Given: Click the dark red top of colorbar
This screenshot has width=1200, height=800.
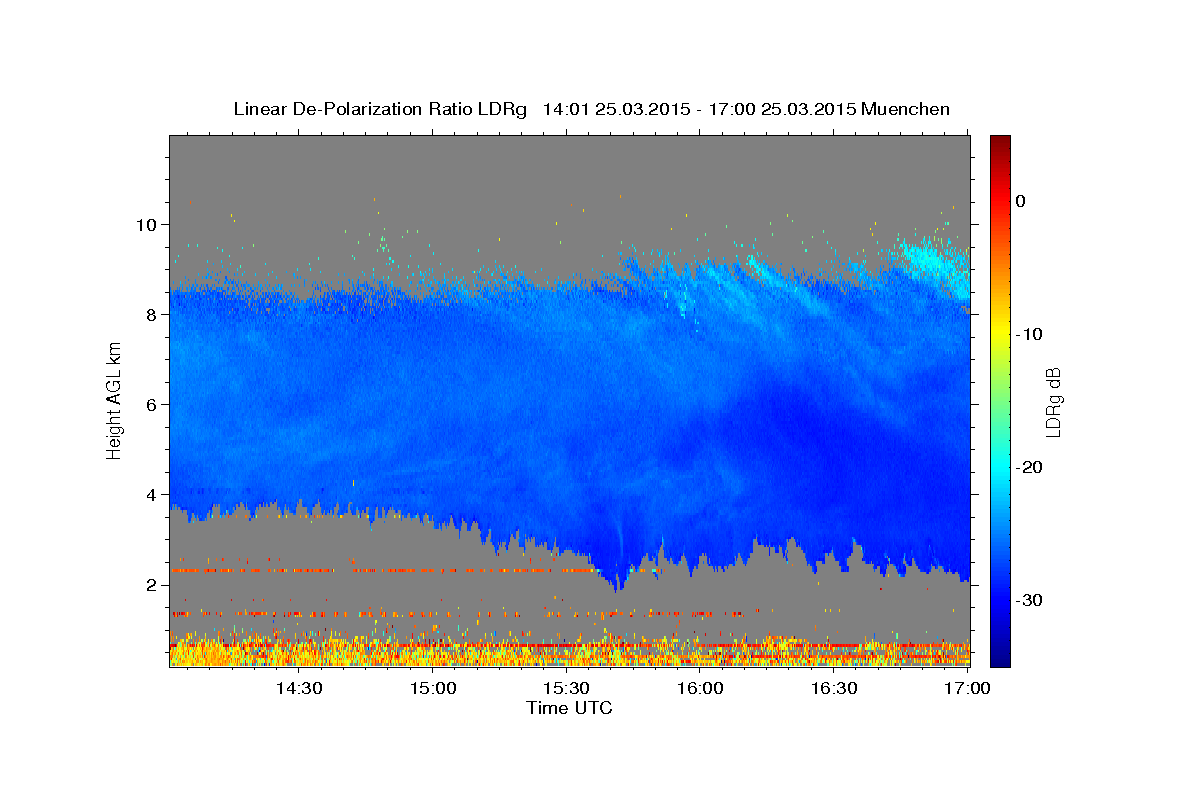Looking at the screenshot, I should click(1000, 145).
